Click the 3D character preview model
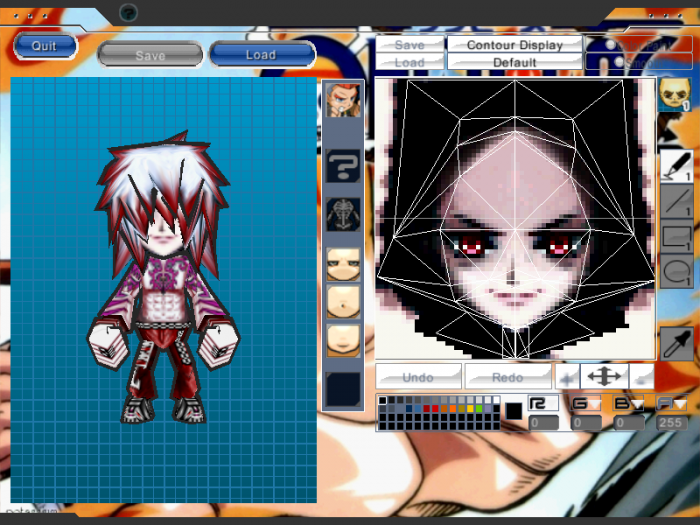Screen dimensions: 700x525 (163, 277)
